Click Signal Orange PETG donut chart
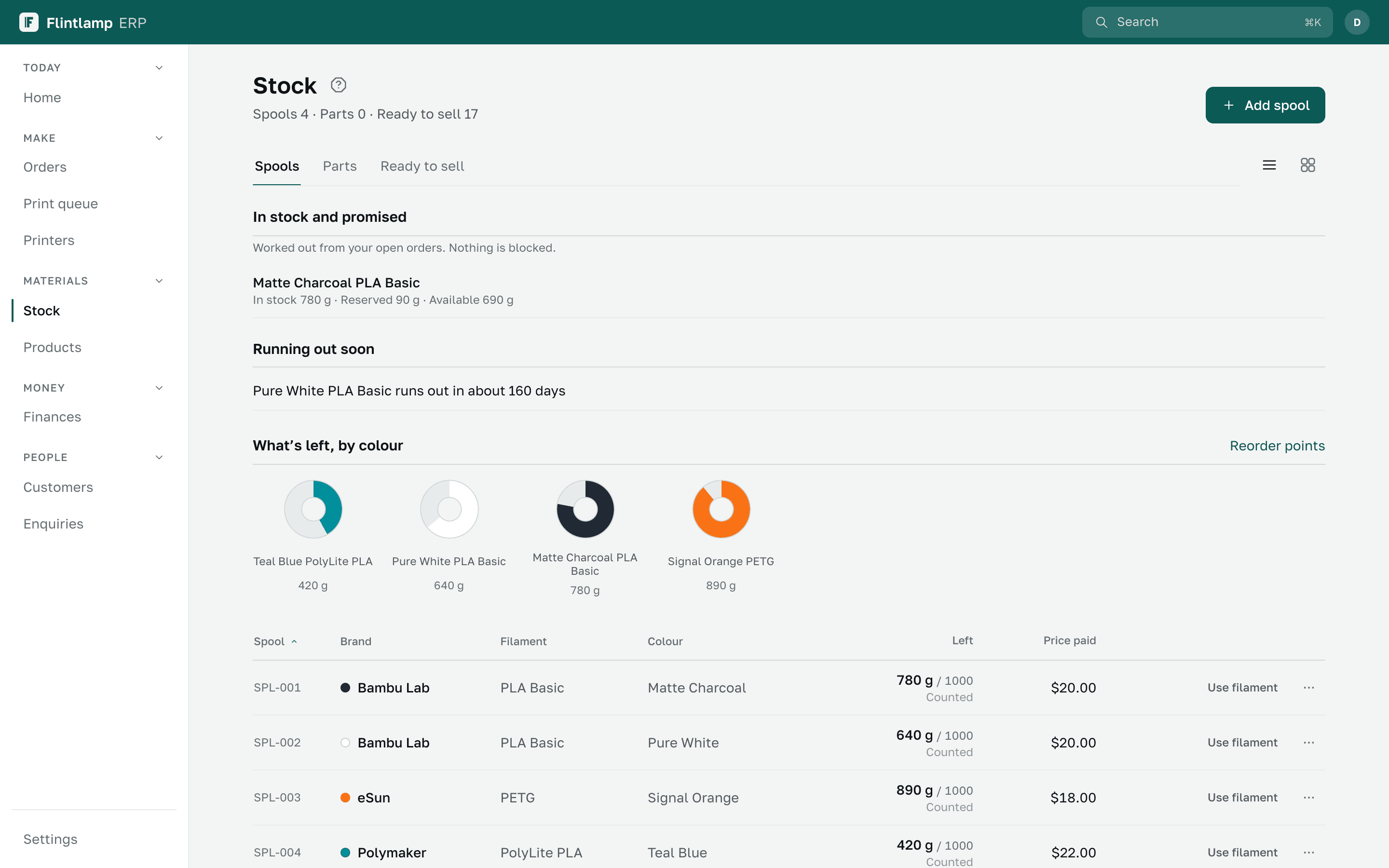 722,509
